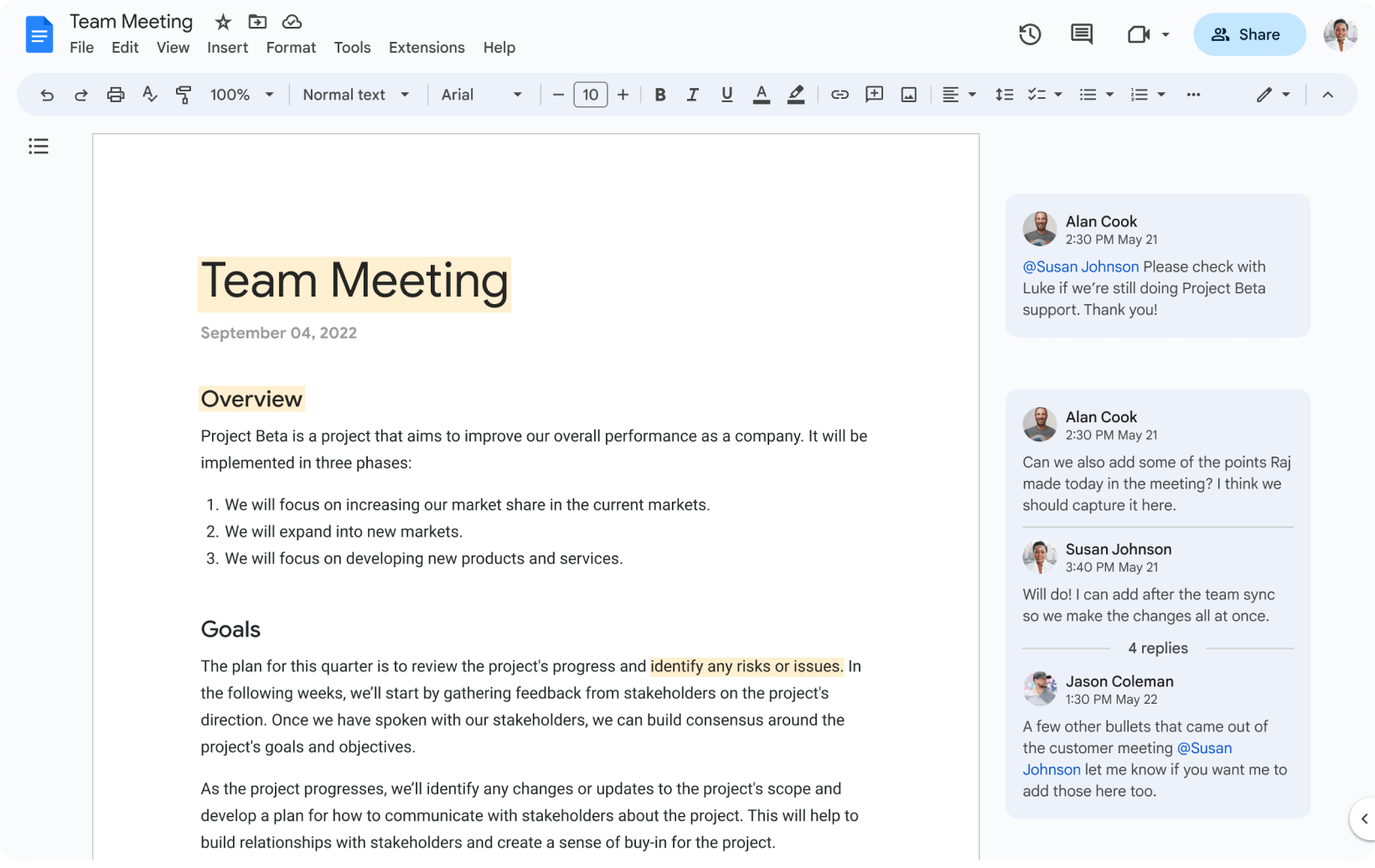Screen dimensions: 1375x868
Task: Hide the menus with the up chevron
Action: pyautogui.click(x=1328, y=95)
